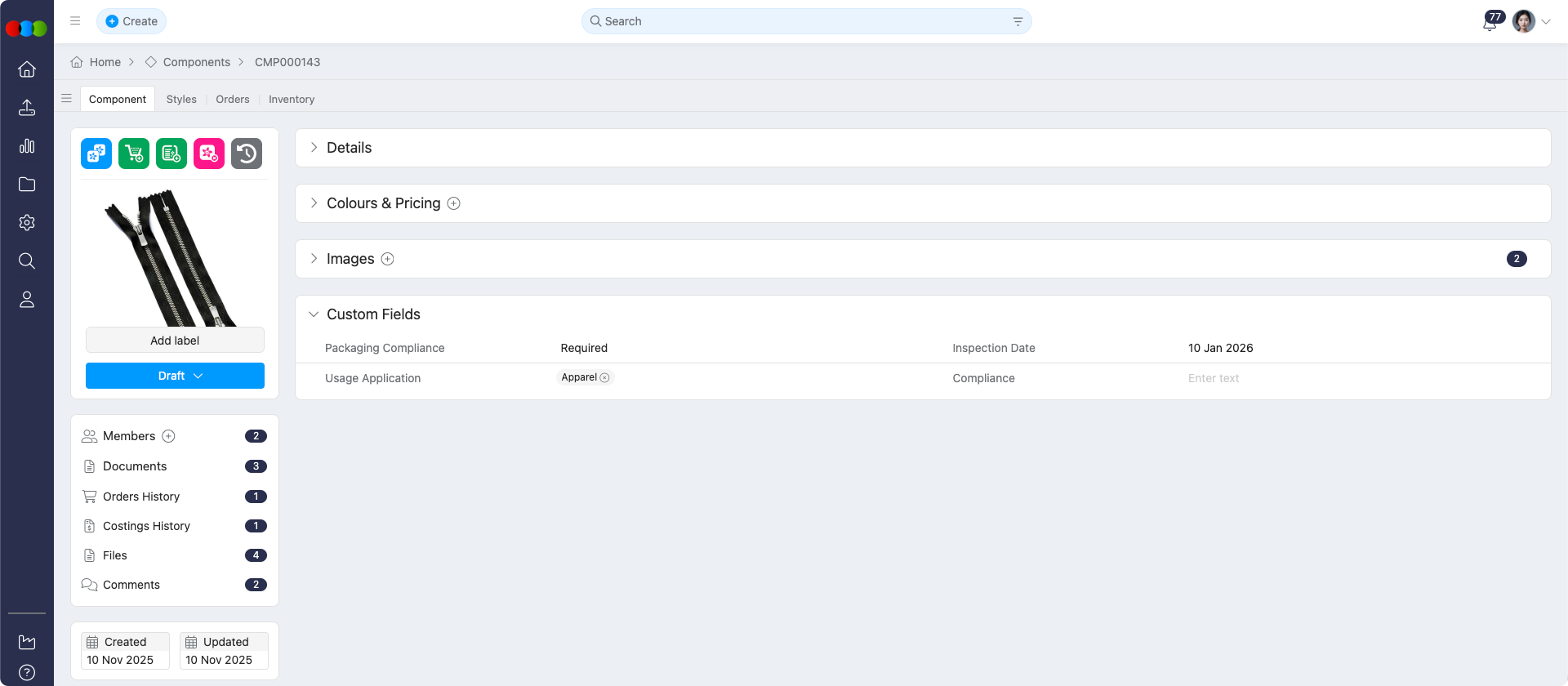Click the green add-to-cart order icon
Image resolution: width=1568 pixels, height=686 pixels.
[x=134, y=154]
